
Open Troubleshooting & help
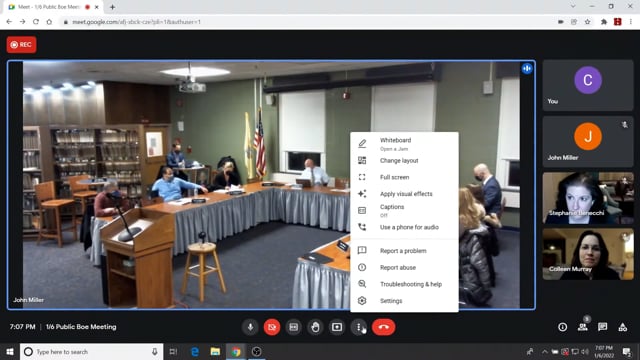coord(404,284)
